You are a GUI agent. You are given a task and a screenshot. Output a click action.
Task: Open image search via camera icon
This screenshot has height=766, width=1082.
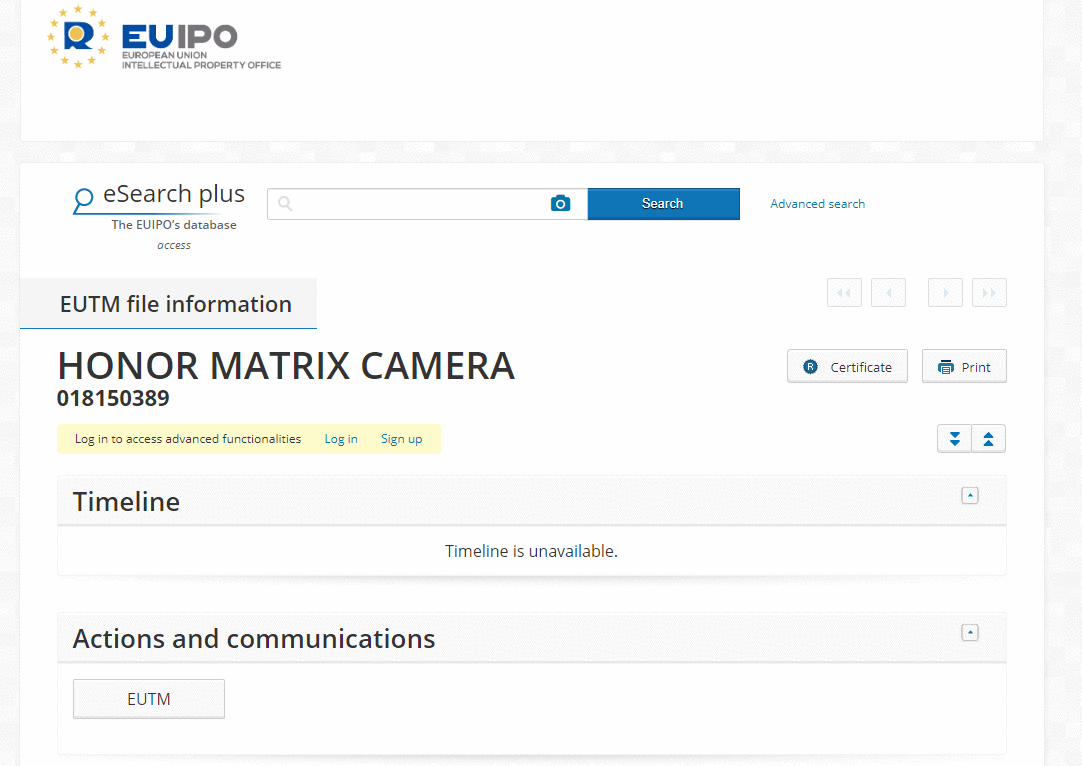click(x=560, y=204)
